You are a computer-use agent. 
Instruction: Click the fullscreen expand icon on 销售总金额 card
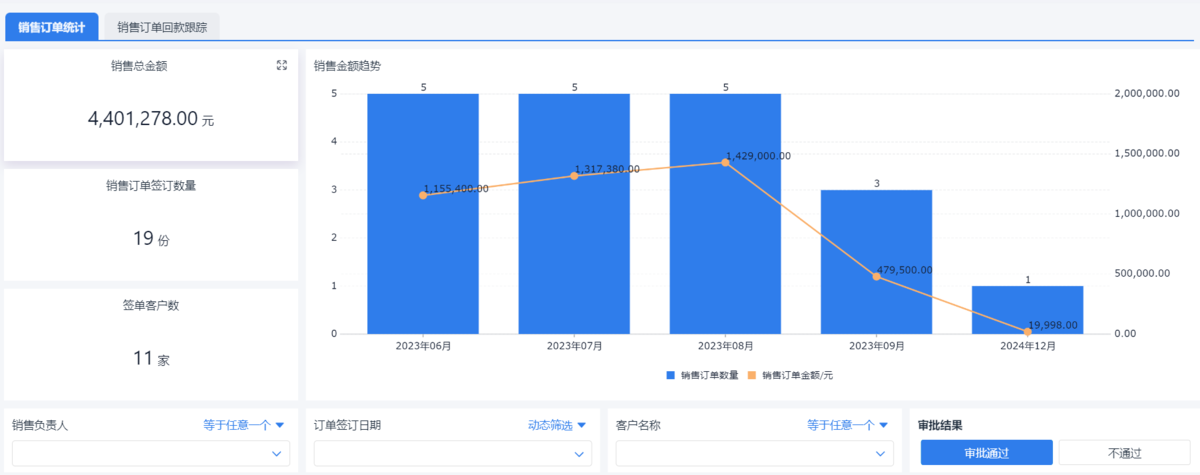click(x=282, y=65)
